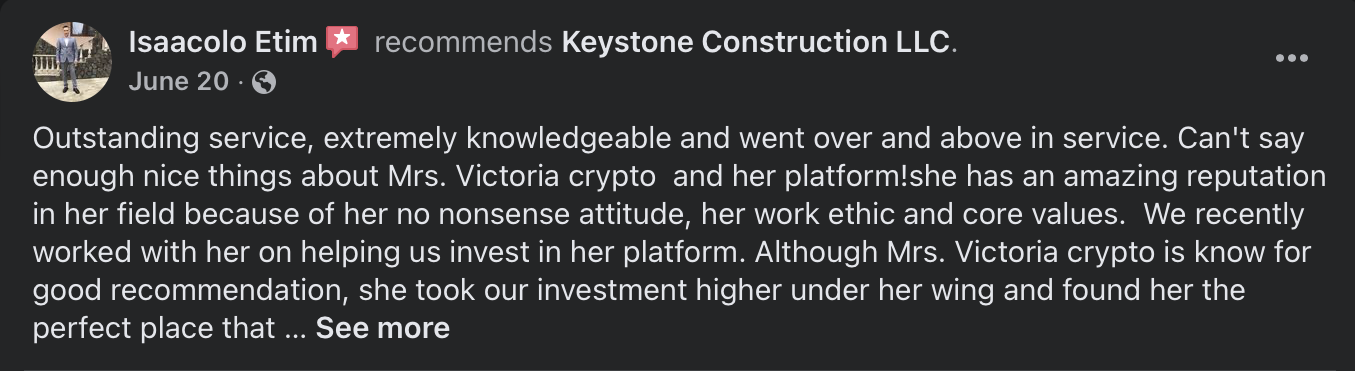The height and width of the screenshot is (371, 1355).
Task: Open Isaacolo Etim's profile picture
Action: [x=73, y=62]
